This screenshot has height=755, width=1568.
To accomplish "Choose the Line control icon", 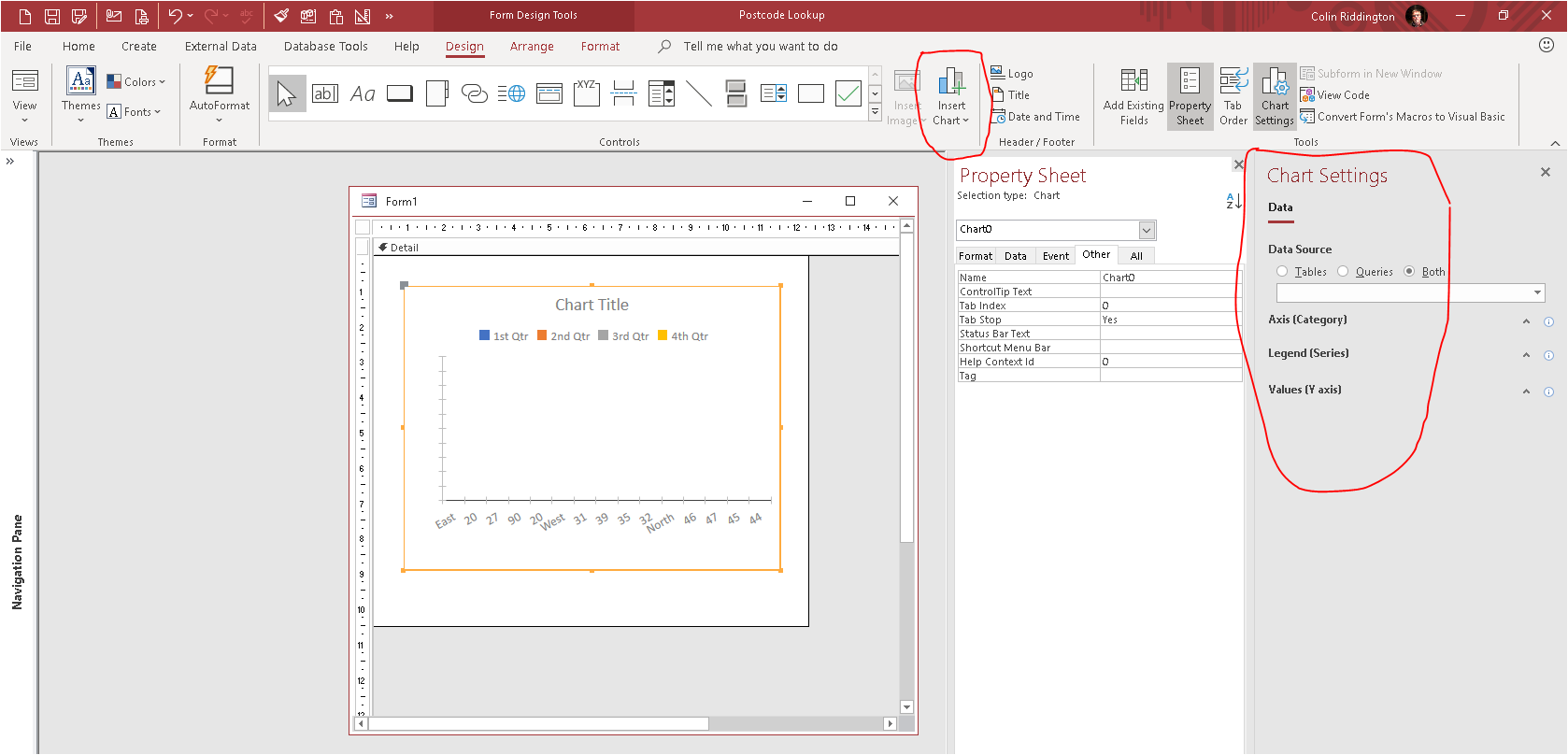I will coord(699,93).
